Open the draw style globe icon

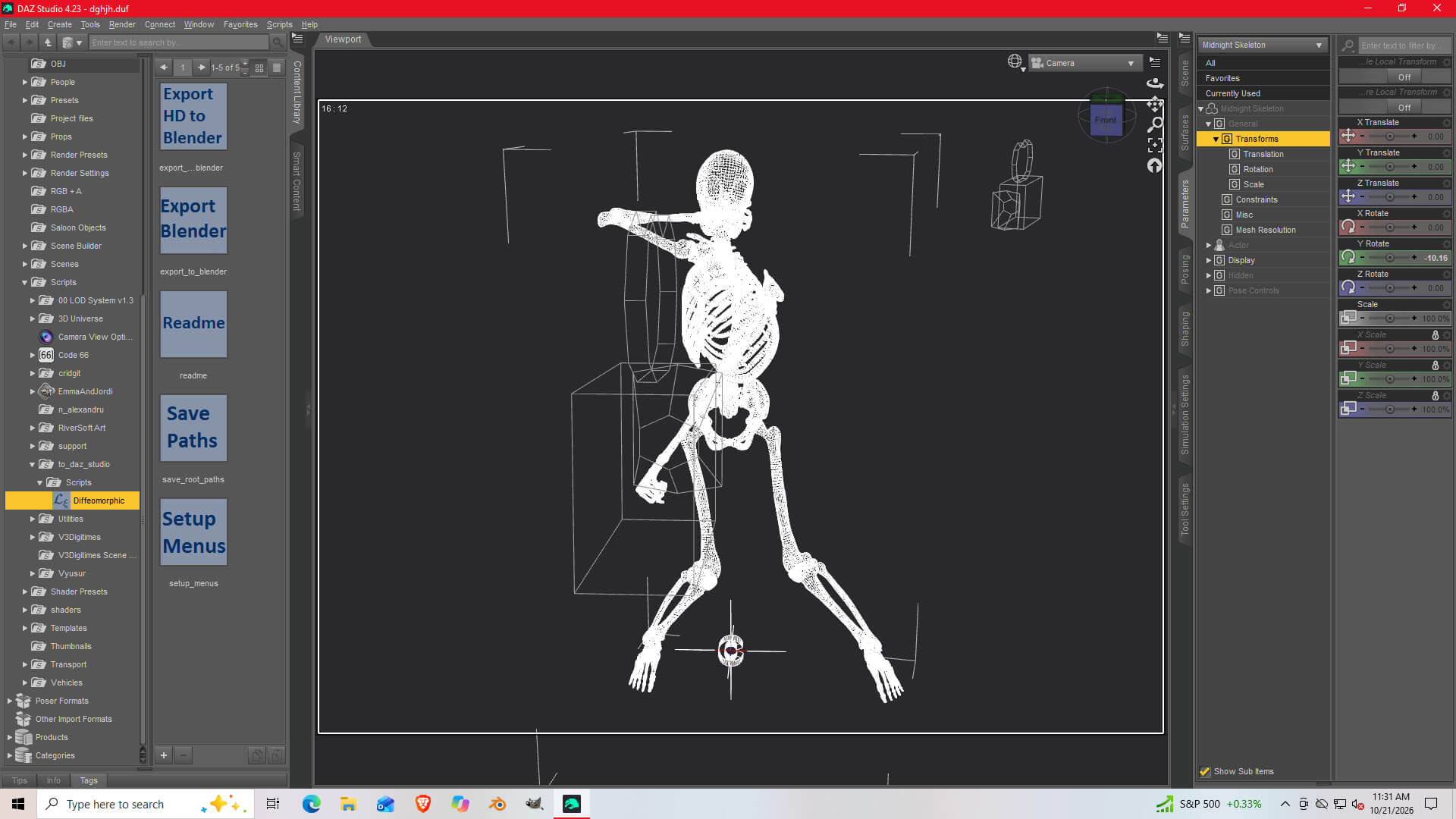pos(1015,61)
